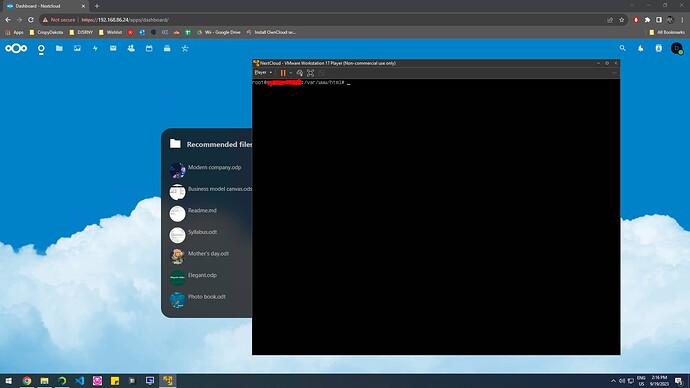This screenshot has height=388, width=690.
Task: Open the user avatar menu in Nextcloud
Action: click(x=677, y=48)
